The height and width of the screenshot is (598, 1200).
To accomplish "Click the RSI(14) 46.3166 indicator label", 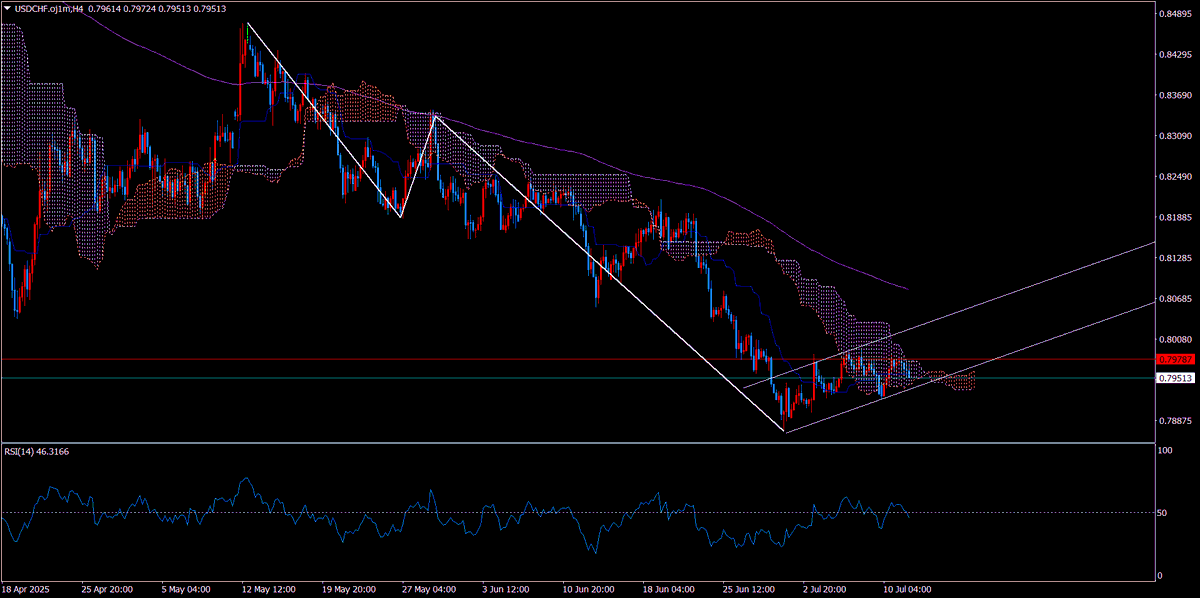I will (x=35, y=452).
